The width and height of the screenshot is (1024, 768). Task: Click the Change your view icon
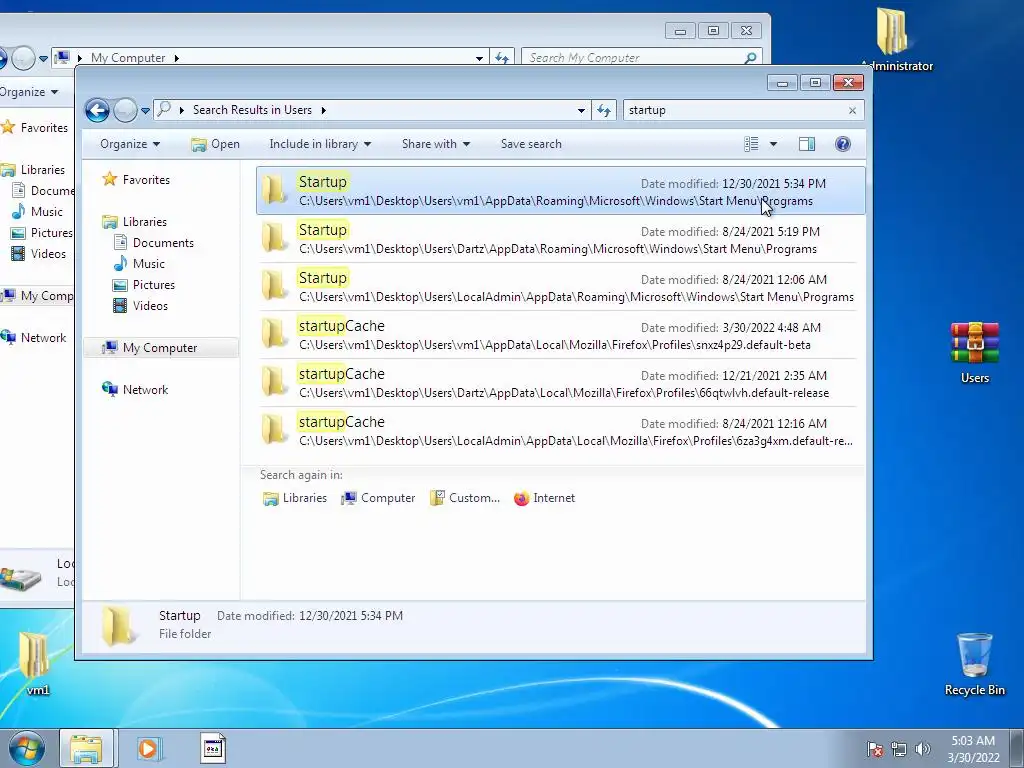click(751, 144)
